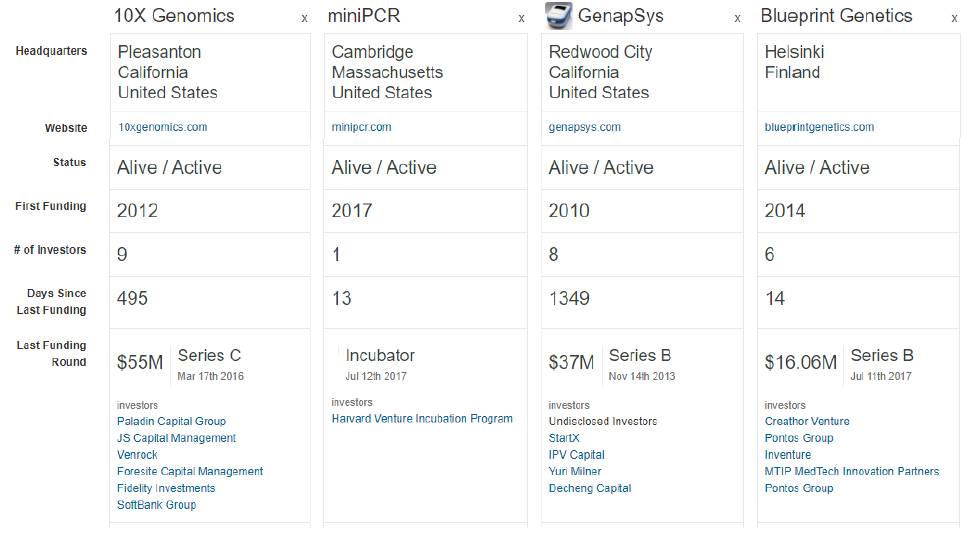977x550 pixels.
Task: Select the Venrock investor link
Action: pyautogui.click(x=137, y=455)
